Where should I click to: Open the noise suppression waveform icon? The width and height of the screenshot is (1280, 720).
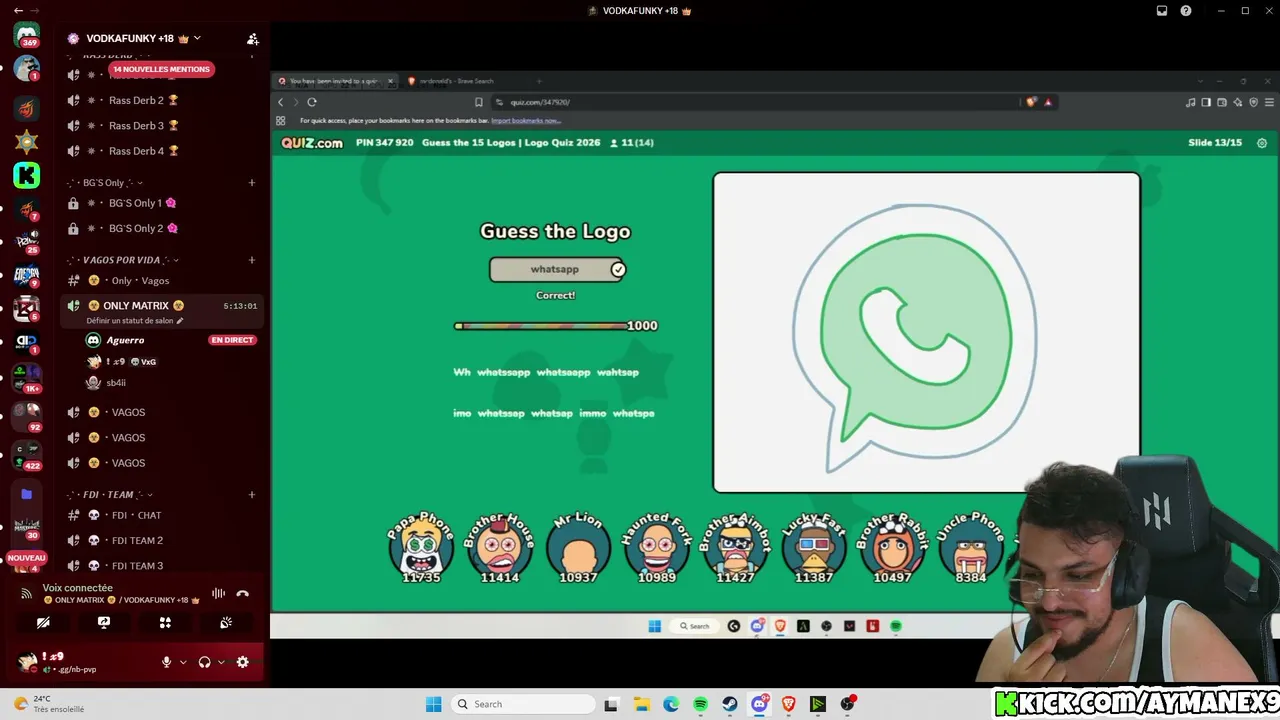pyautogui.click(x=218, y=593)
